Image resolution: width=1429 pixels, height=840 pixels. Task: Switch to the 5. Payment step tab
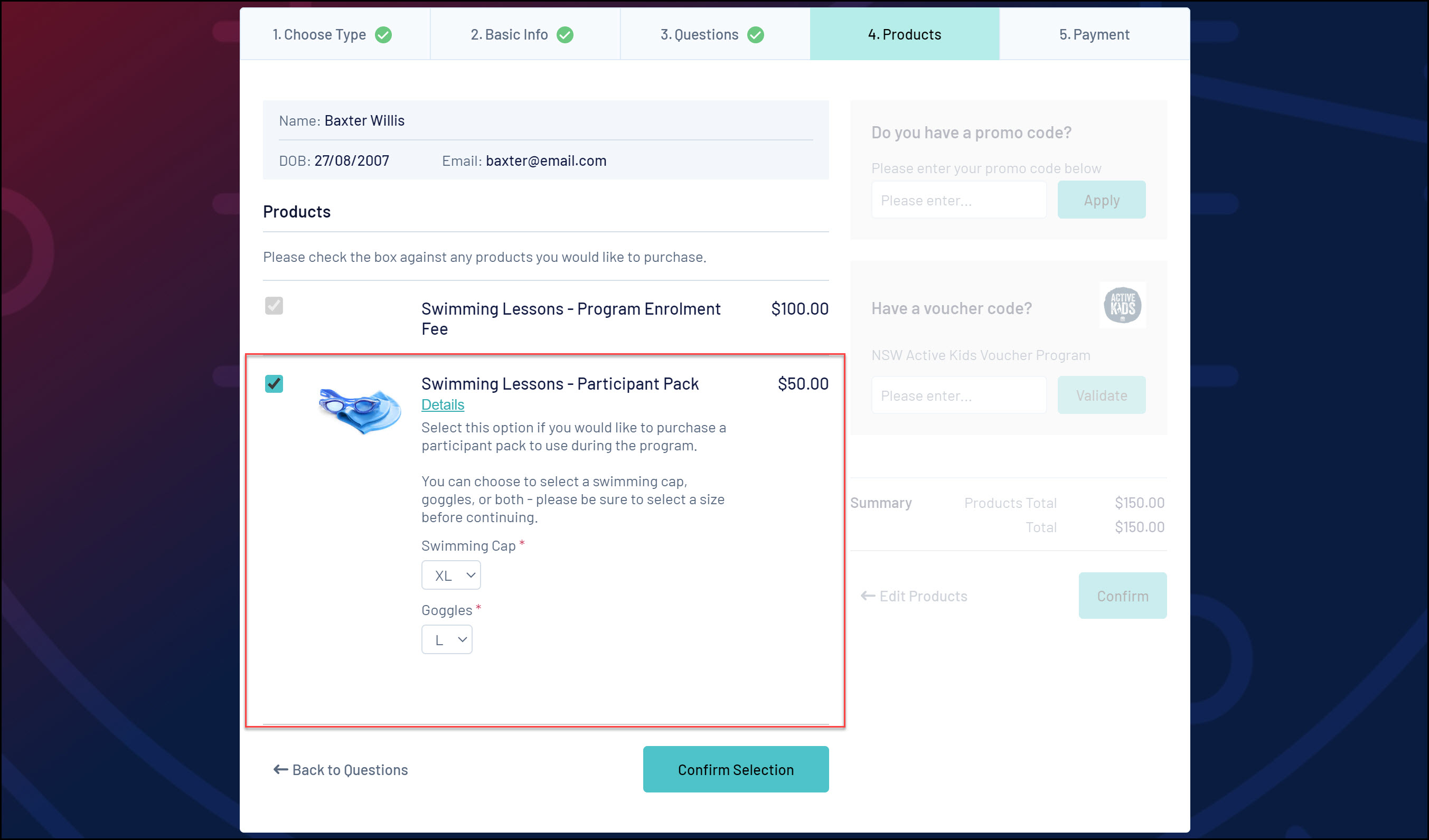[1094, 34]
